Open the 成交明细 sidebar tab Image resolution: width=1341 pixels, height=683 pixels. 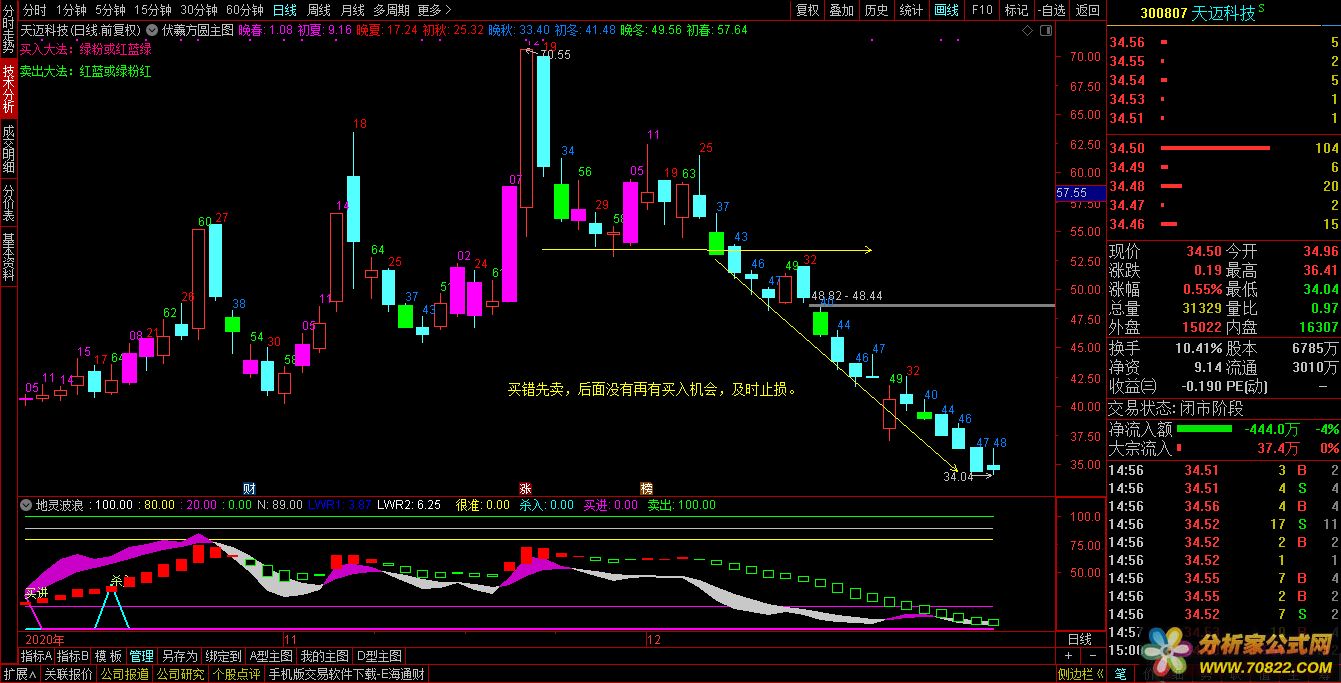8,148
